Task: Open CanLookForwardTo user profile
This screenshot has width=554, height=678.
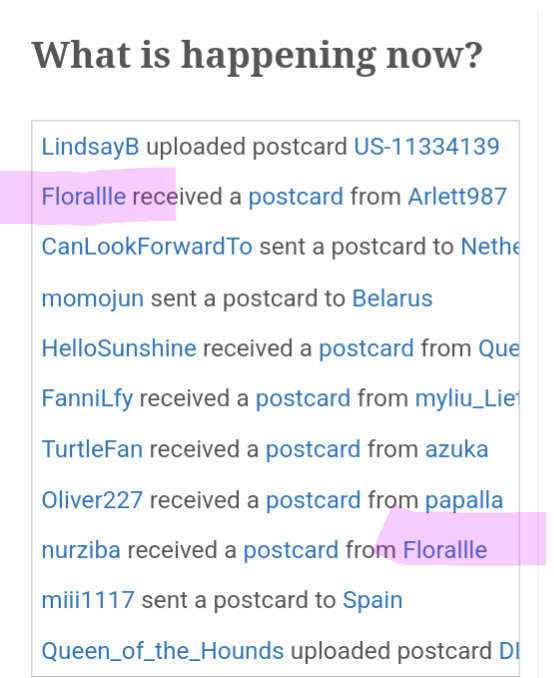Action: [147, 247]
